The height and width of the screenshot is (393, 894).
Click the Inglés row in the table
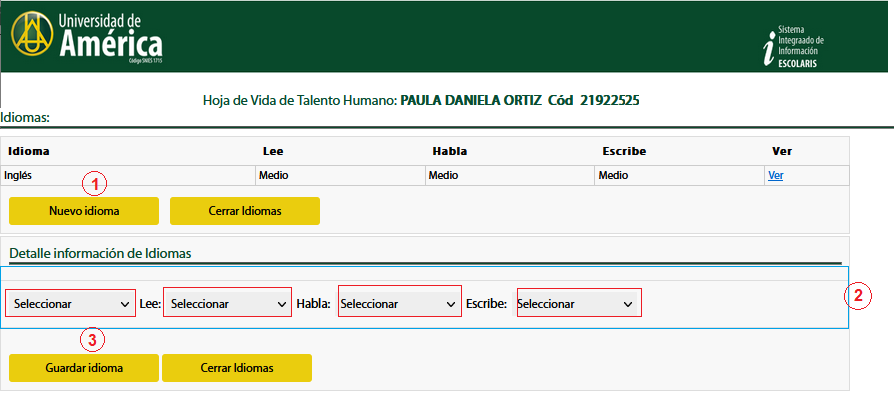[425, 176]
